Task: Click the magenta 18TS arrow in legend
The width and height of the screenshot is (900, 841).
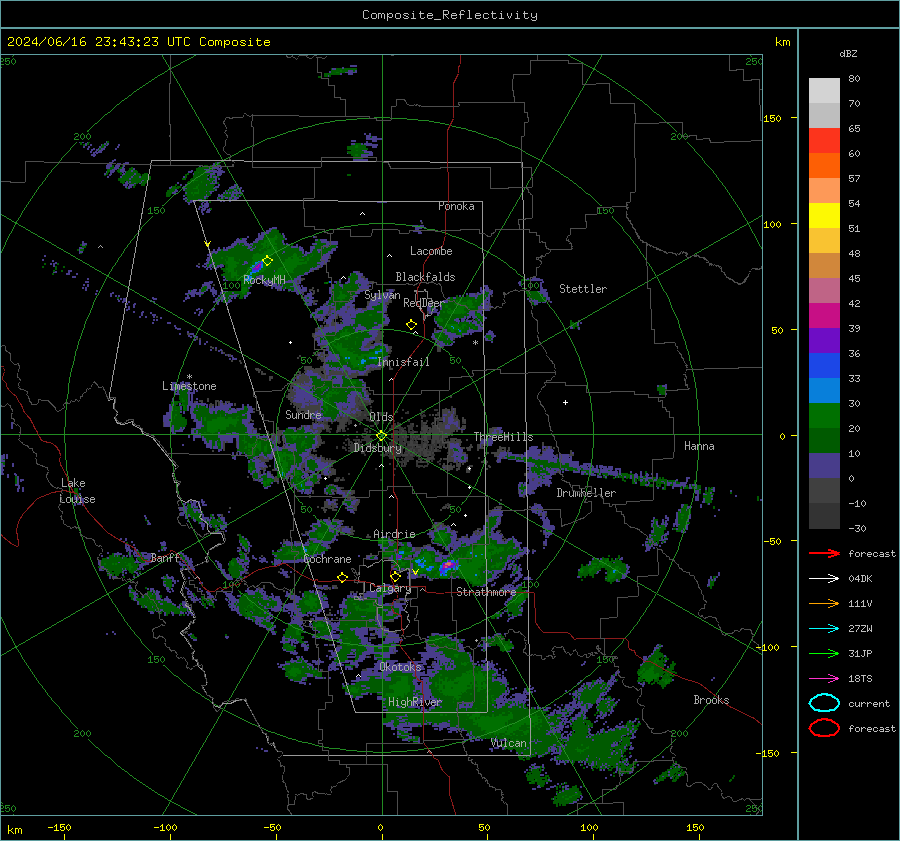Action: [824, 679]
